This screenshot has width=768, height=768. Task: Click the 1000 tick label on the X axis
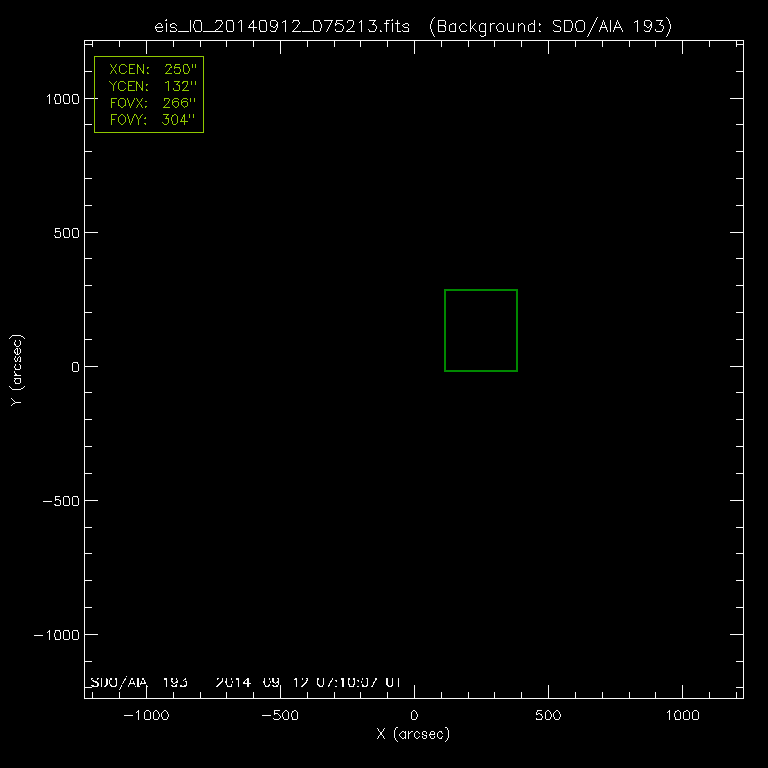(x=682, y=716)
